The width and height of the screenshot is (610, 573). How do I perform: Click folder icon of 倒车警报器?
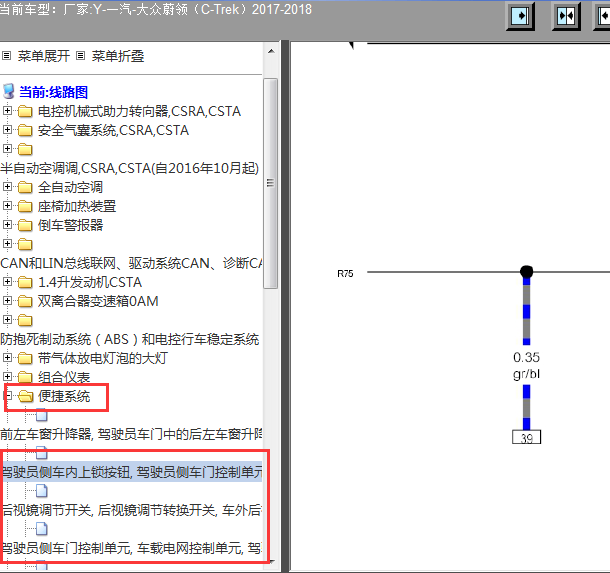click(x=25, y=225)
